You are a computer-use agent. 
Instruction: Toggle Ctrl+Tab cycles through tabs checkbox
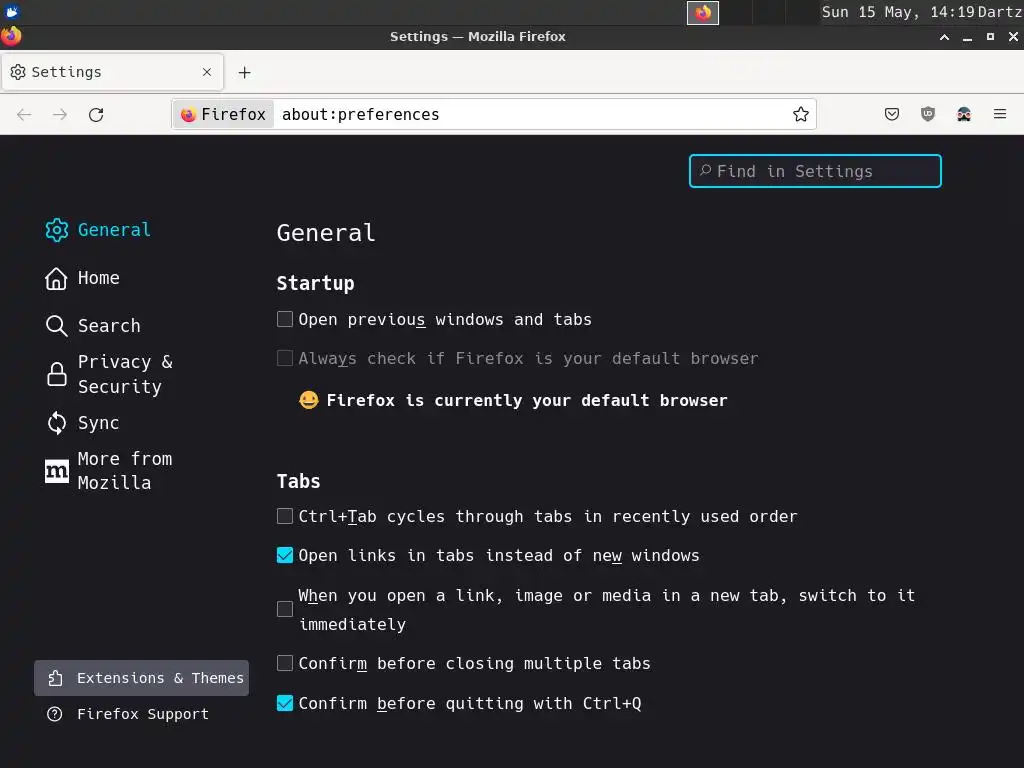pyautogui.click(x=285, y=517)
